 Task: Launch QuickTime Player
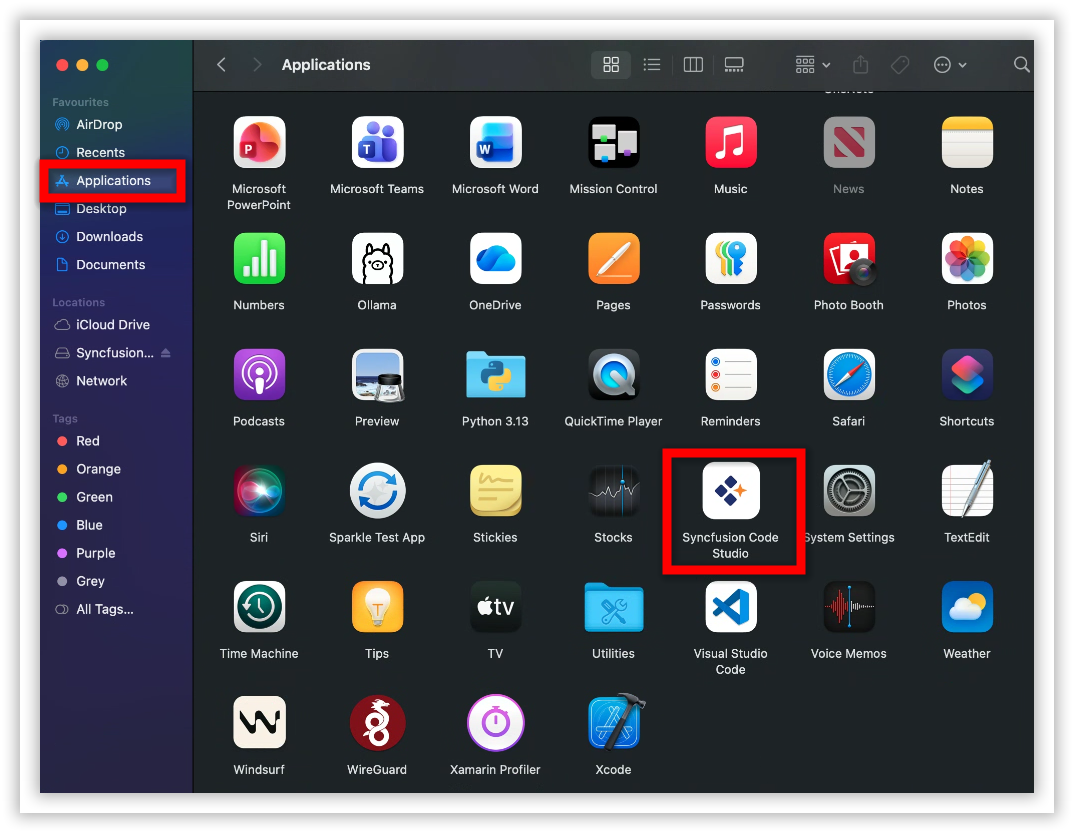613,375
